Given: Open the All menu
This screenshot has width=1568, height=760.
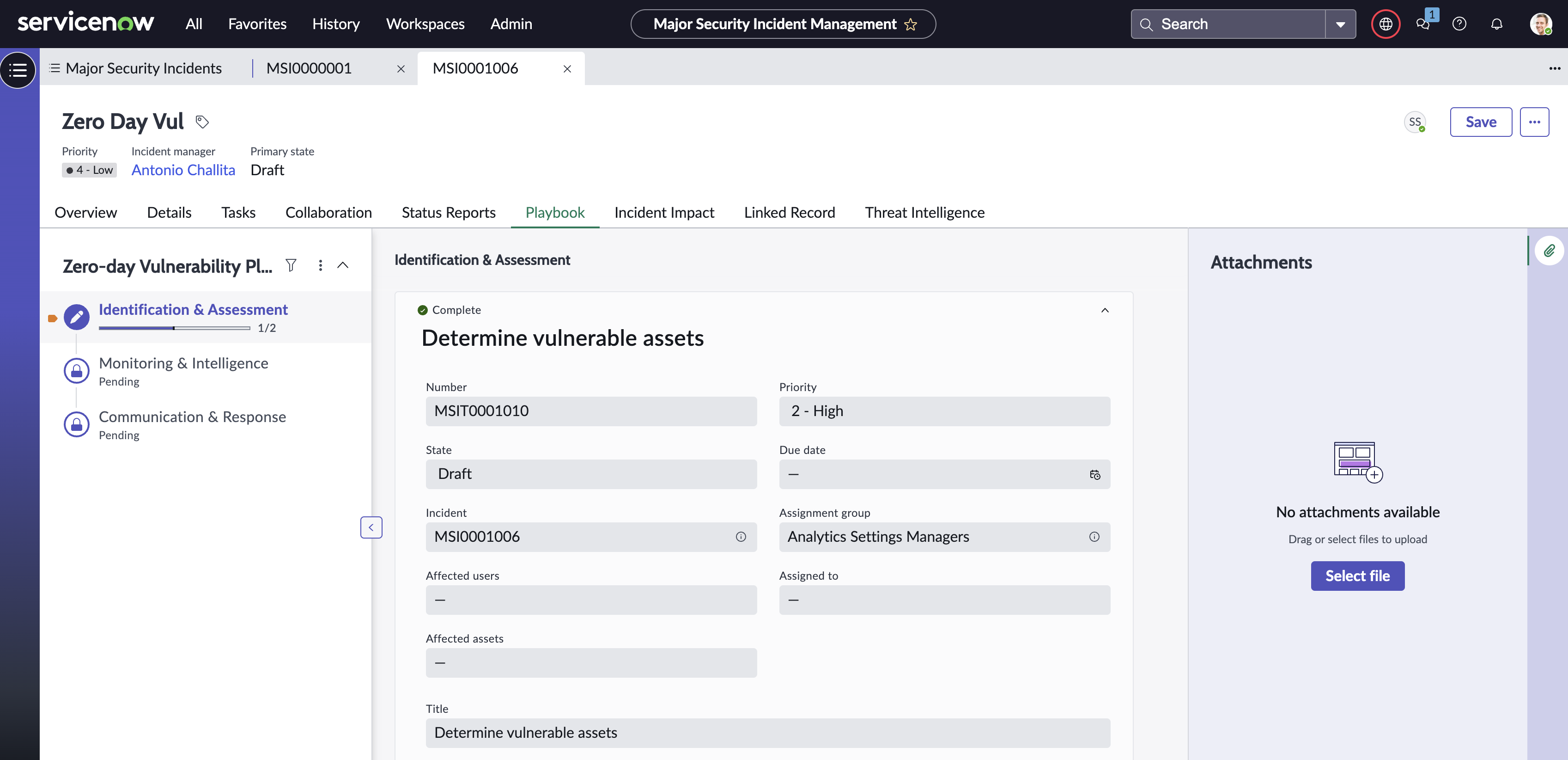Looking at the screenshot, I should [194, 25].
